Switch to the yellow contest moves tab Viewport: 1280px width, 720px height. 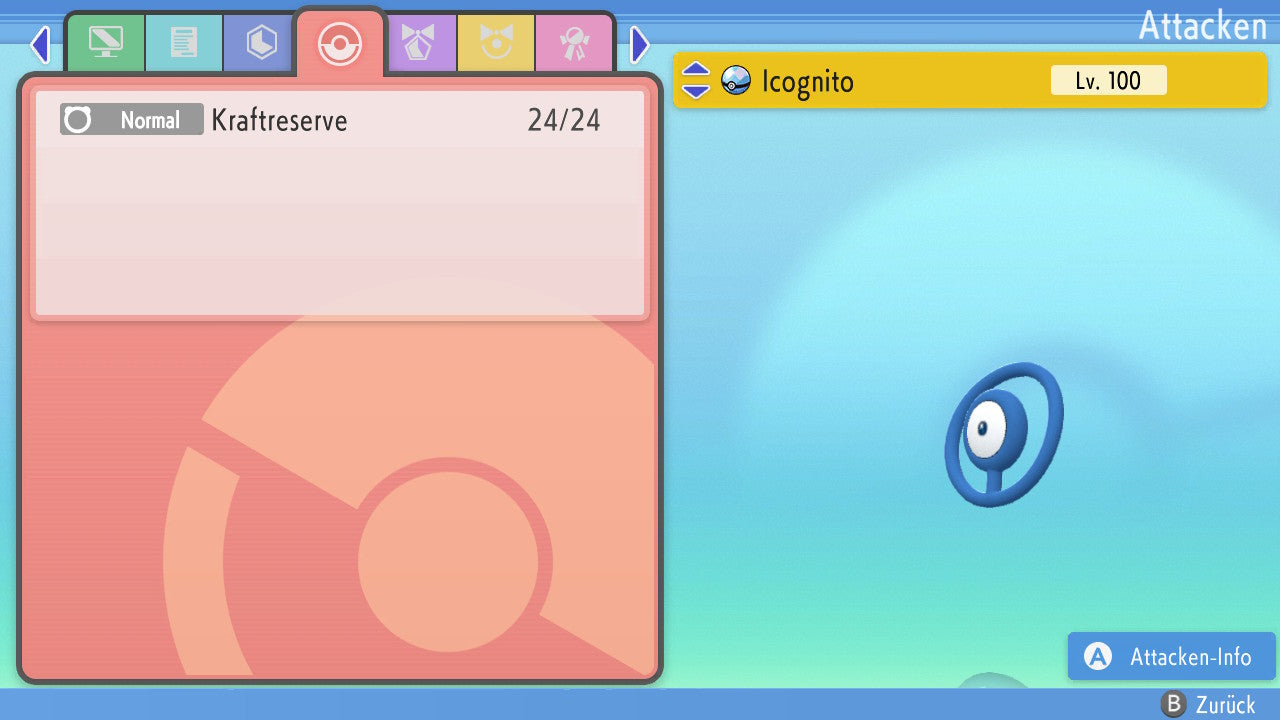(x=496, y=43)
